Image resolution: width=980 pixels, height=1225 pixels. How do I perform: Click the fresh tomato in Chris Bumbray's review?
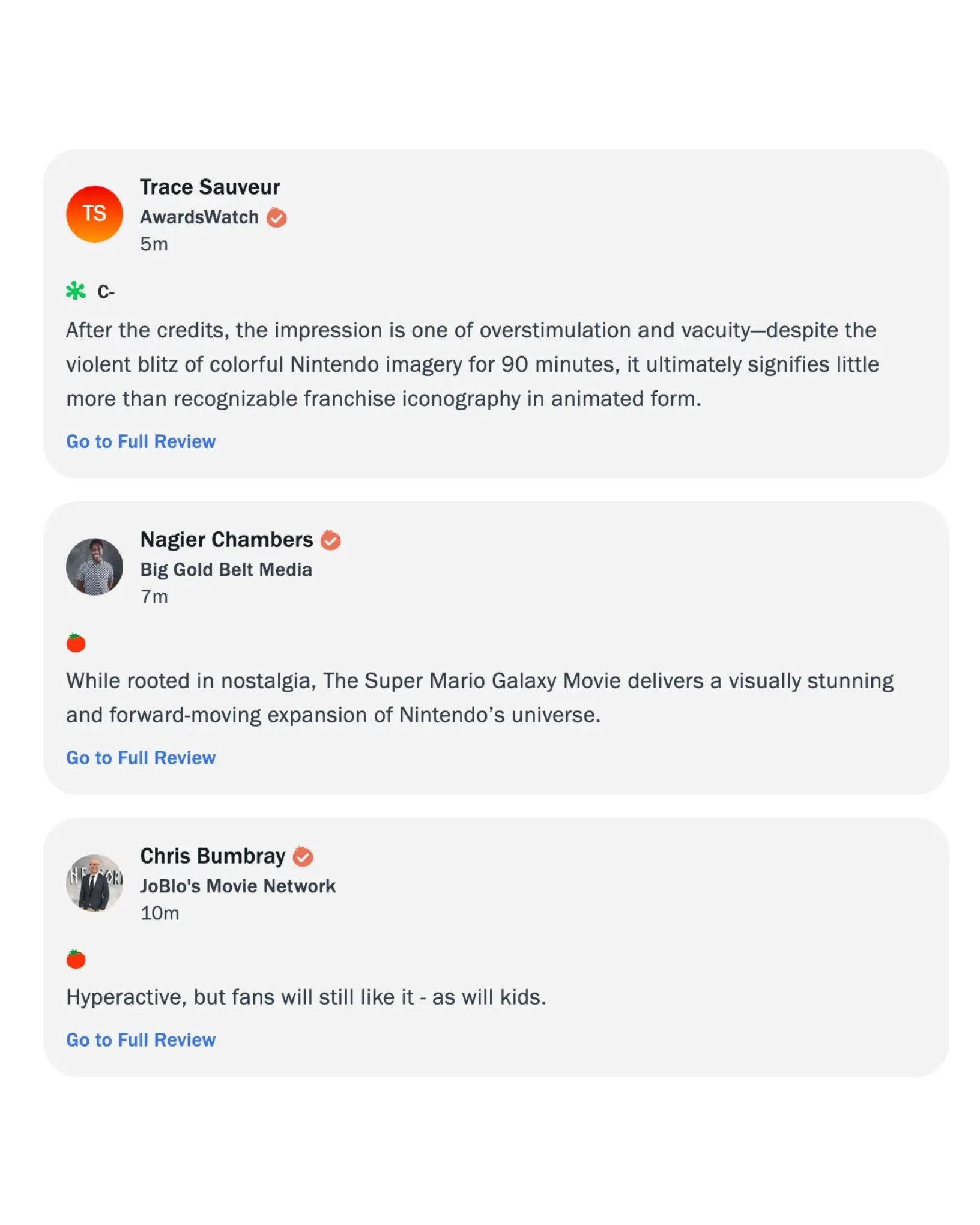tap(76, 959)
